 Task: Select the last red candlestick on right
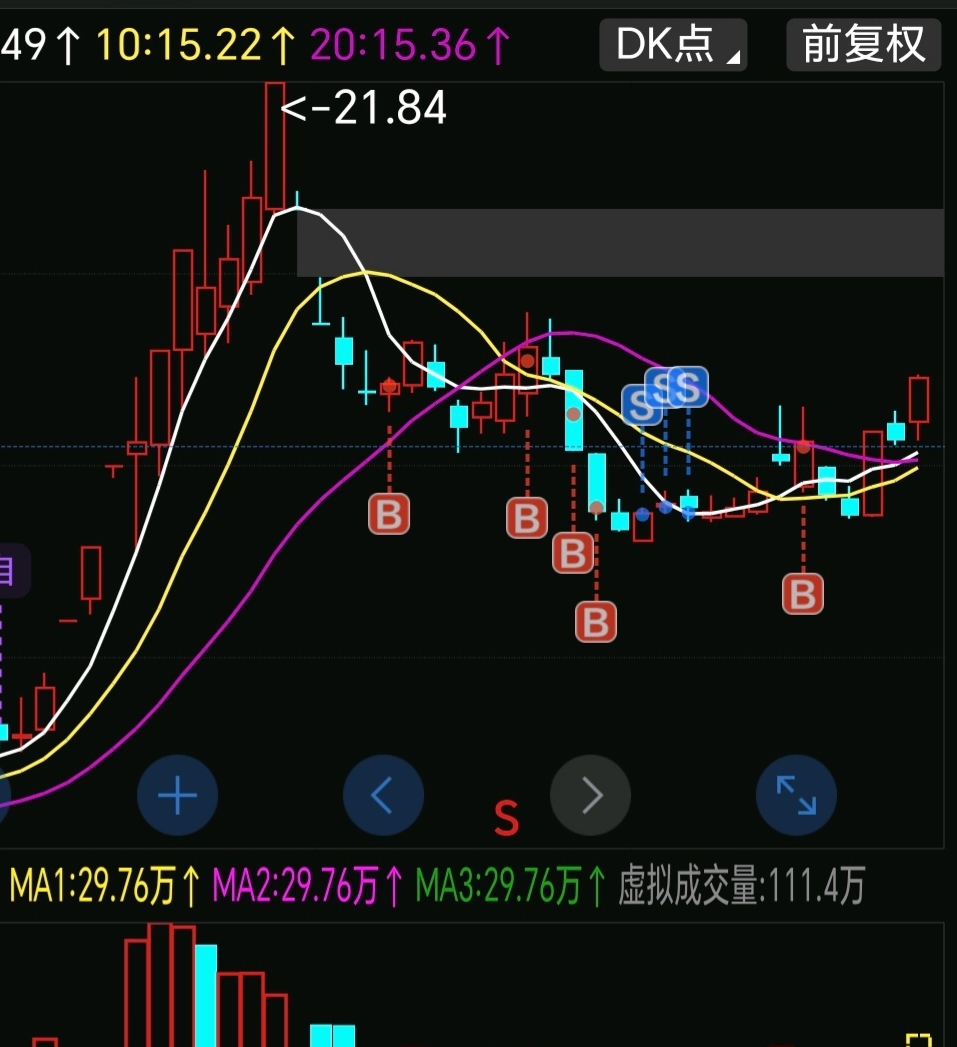tap(919, 399)
